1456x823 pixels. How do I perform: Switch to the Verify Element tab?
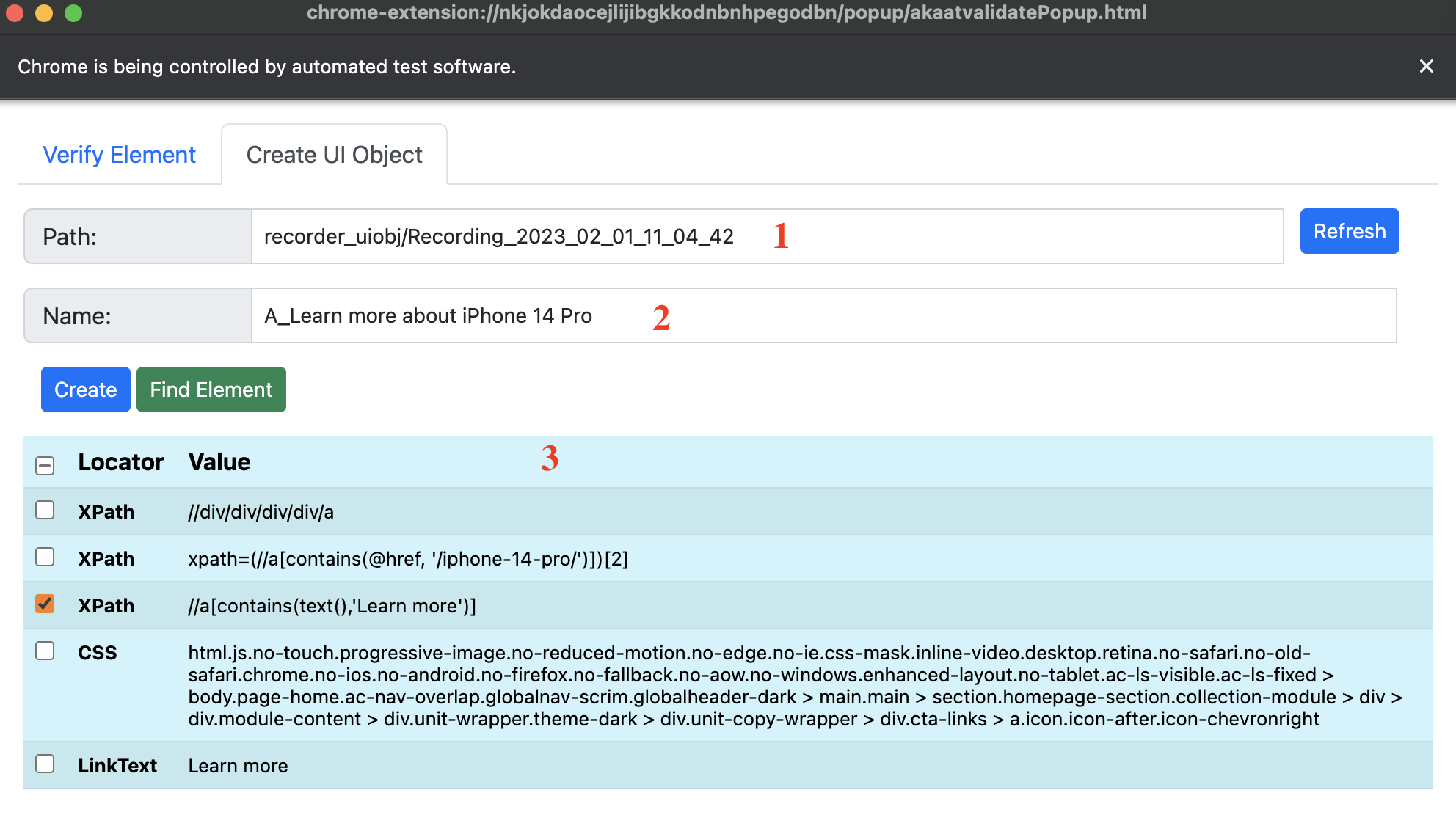click(119, 155)
